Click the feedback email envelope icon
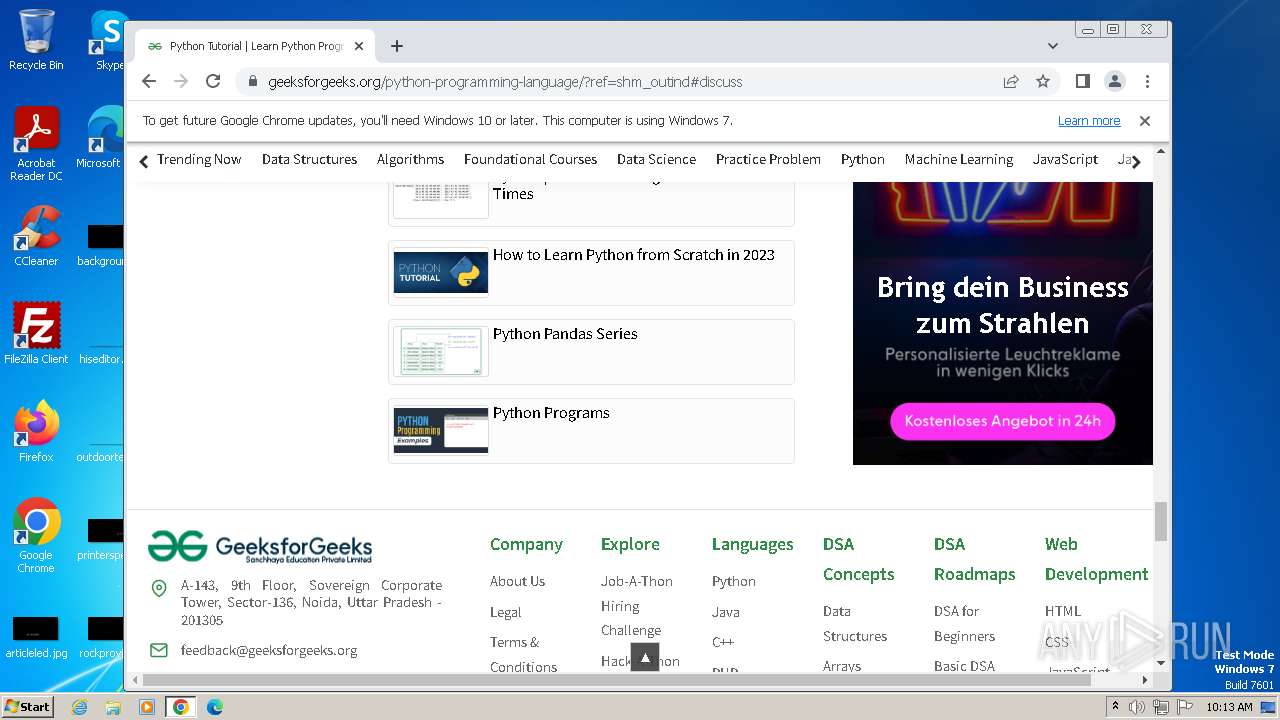 click(x=158, y=650)
